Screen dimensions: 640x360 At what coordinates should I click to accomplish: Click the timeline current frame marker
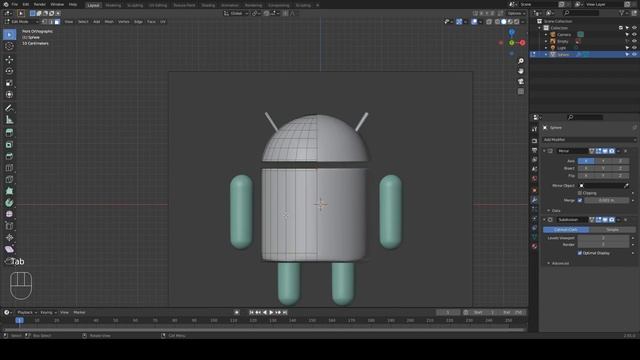pyautogui.click(x=19, y=320)
